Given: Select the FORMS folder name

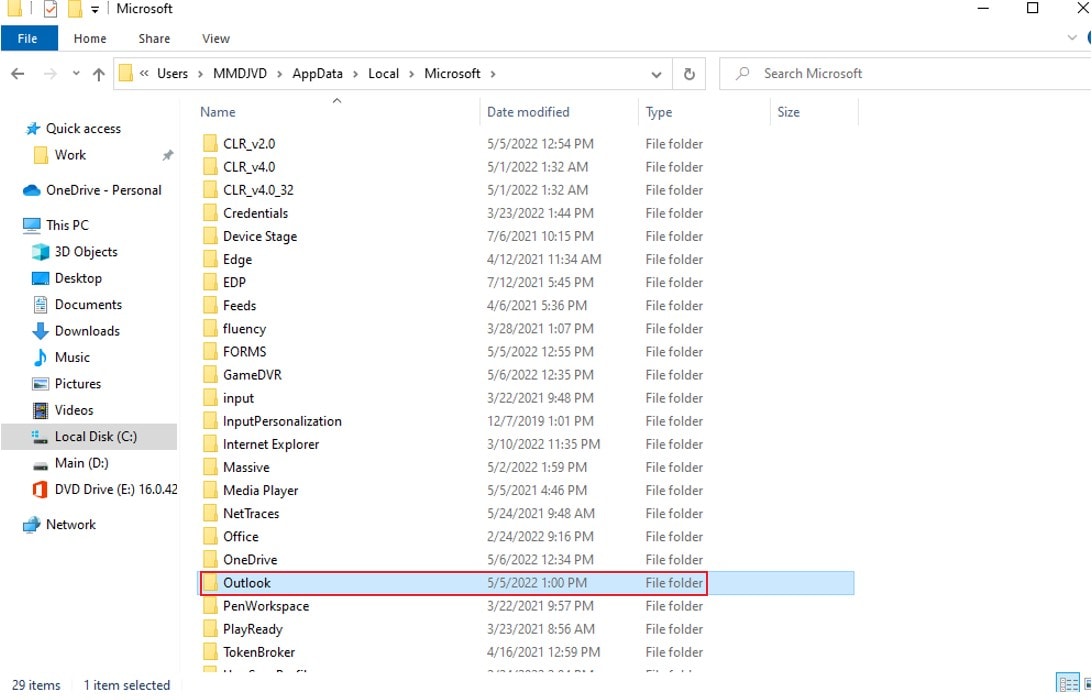Looking at the screenshot, I should pos(244,352).
